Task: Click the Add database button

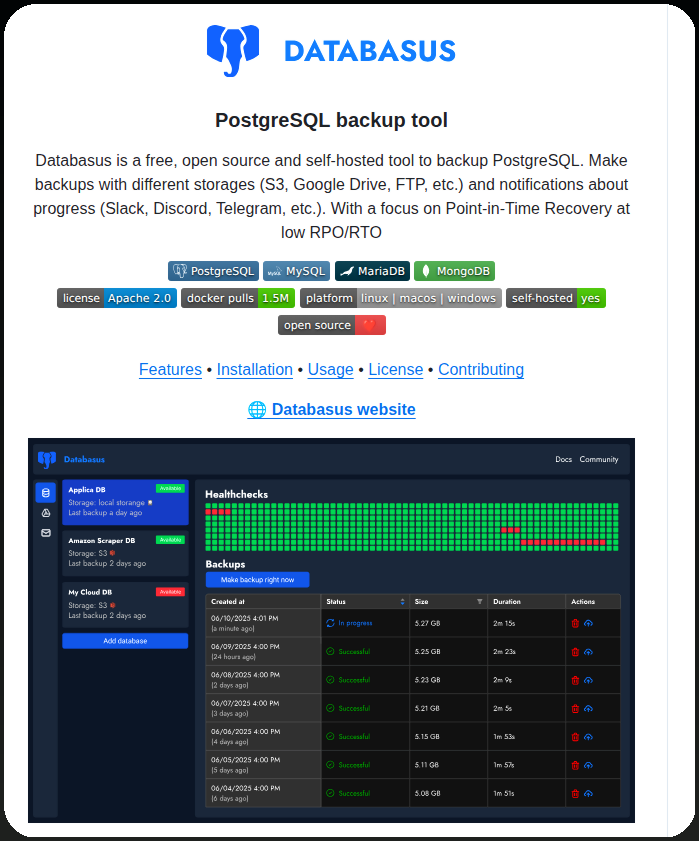Action: point(125,641)
